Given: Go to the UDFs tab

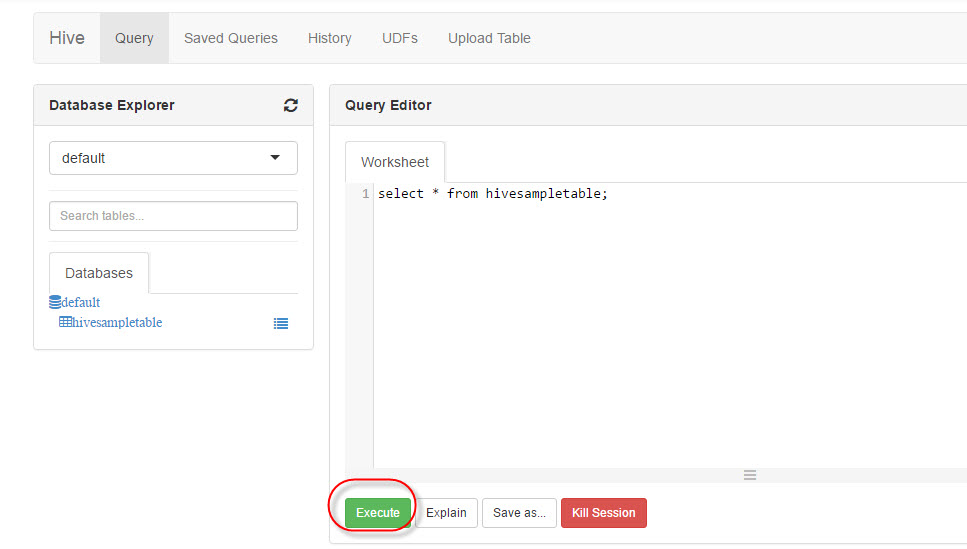Looking at the screenshot, I should [x=399, y=38].
